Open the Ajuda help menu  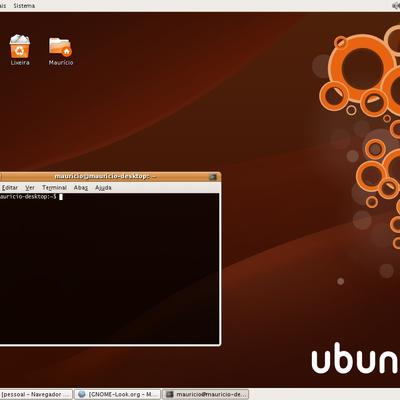tap(103, 188)
